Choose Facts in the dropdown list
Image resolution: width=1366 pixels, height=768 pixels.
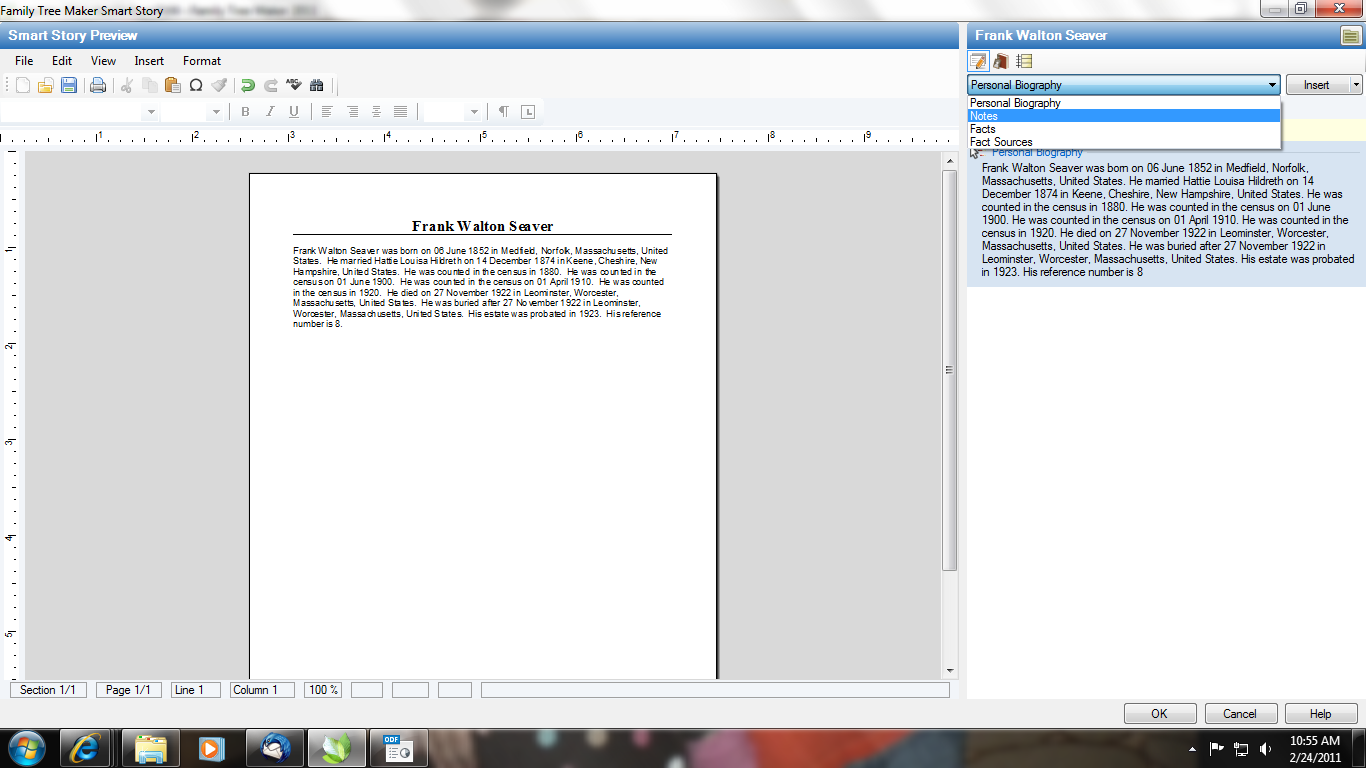click(x=1124, y=129)
